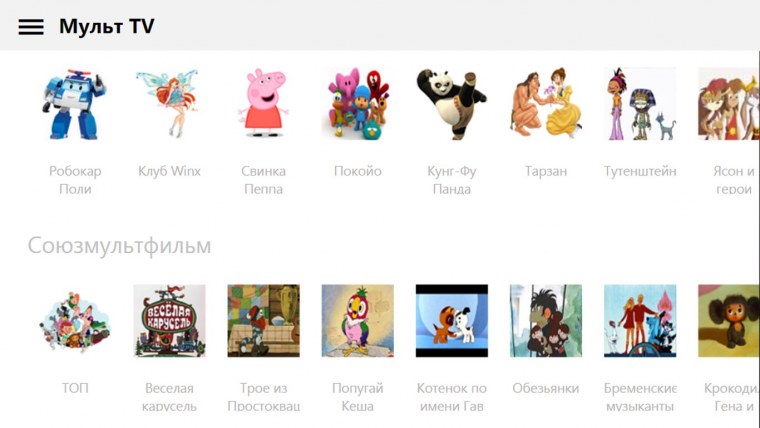Open the Трое из Простоквашино picture
760x428 pixels.
pyautogui.click(x=263, y=321)
